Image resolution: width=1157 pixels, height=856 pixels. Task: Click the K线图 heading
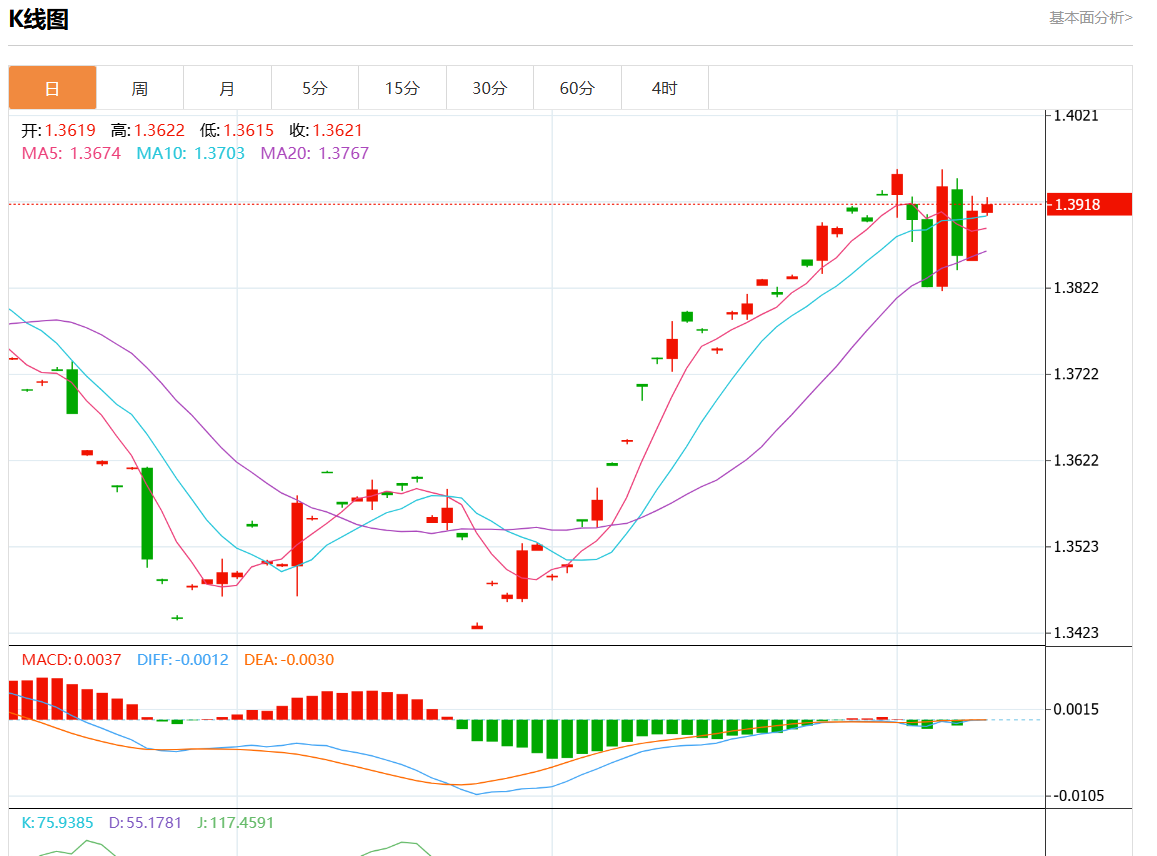coord(39,19)
